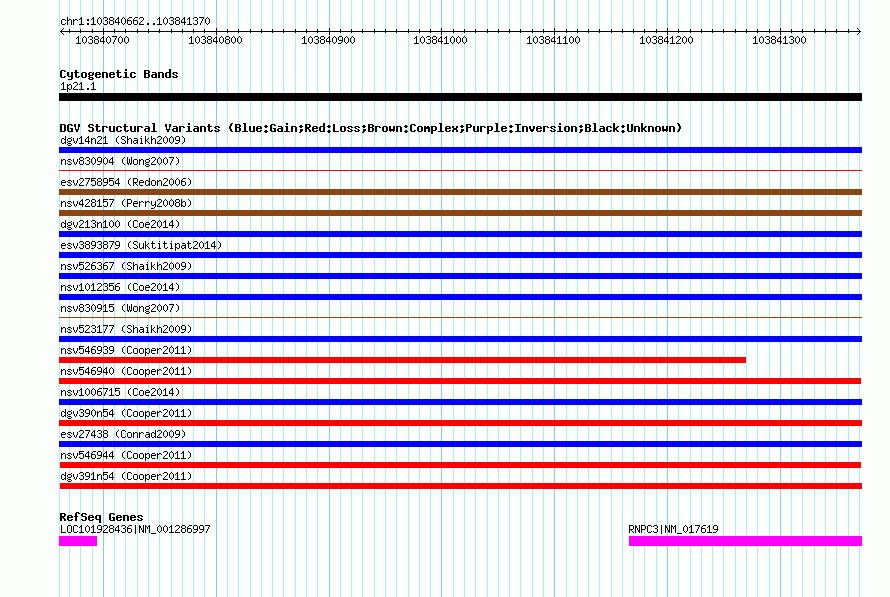Screen dimensions: 890x597
Task: Open nsv830904 (Wong2007) variant label
Action: (x=120, y=161)
